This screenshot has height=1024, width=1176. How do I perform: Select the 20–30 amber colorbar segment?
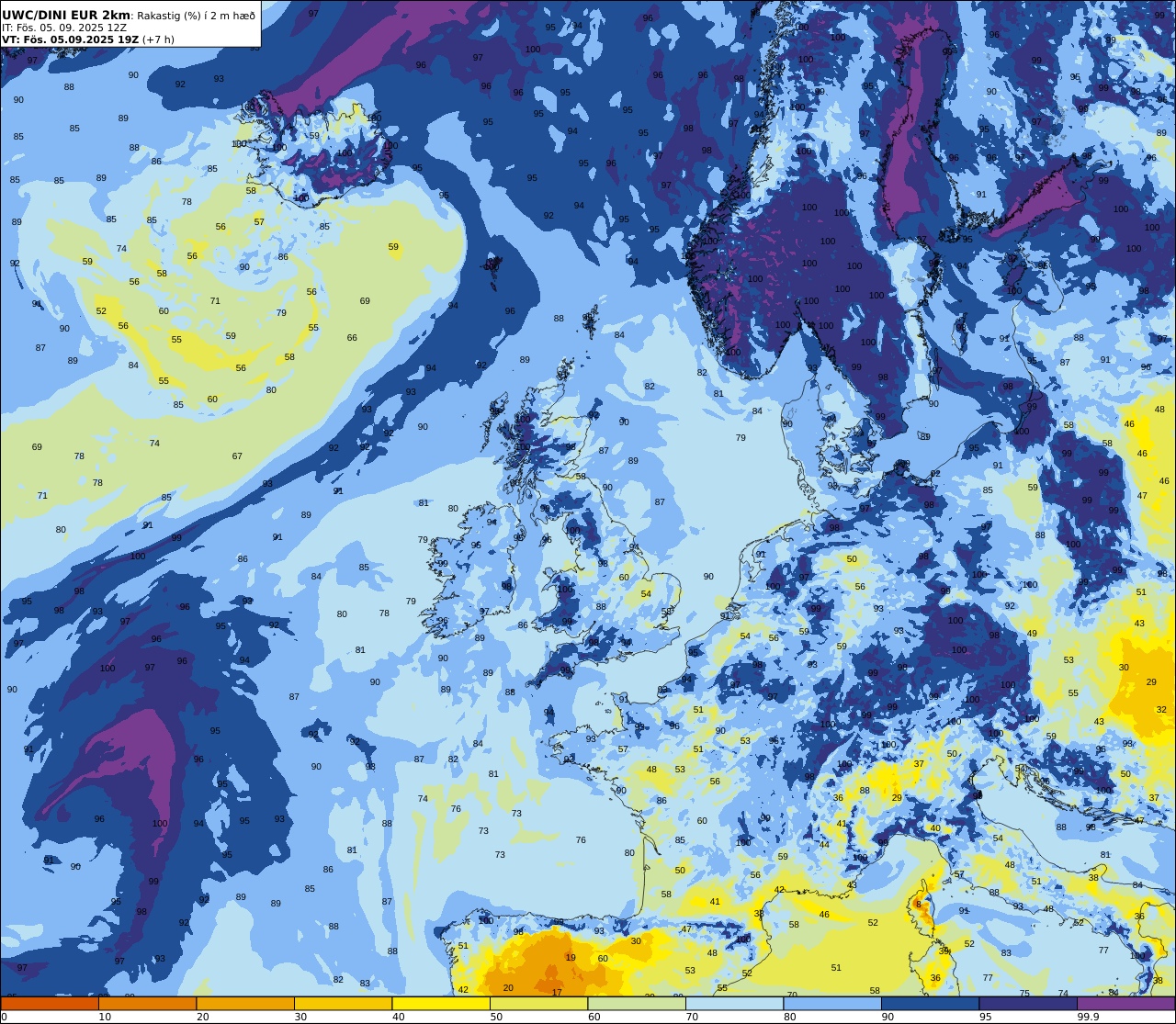tap(245, 1004)
